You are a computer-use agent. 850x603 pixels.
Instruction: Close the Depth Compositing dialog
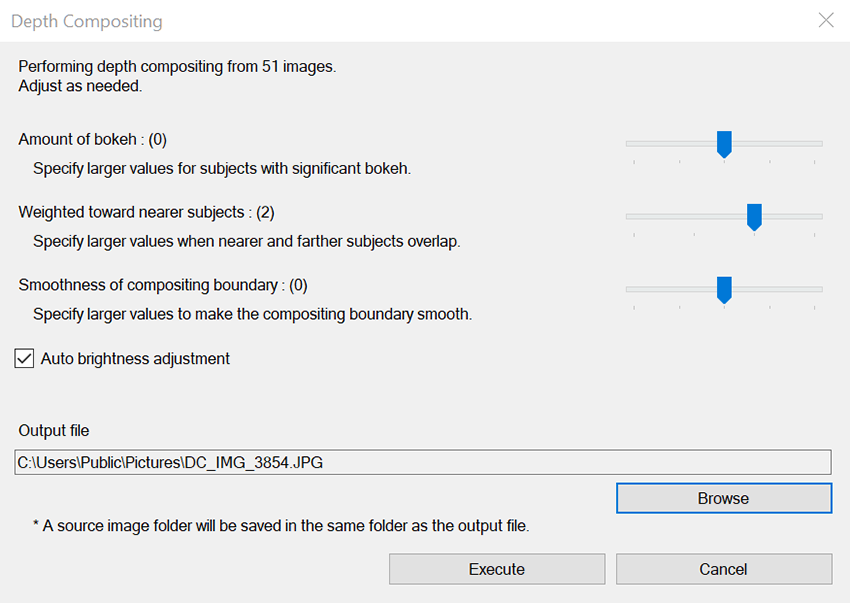tap(826, 20)
